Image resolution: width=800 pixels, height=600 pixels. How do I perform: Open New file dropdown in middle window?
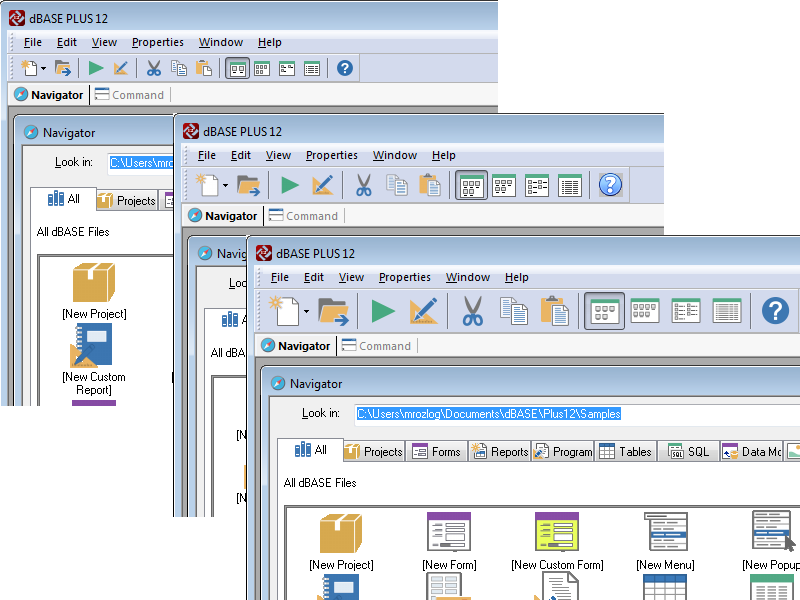click(225, 185)
